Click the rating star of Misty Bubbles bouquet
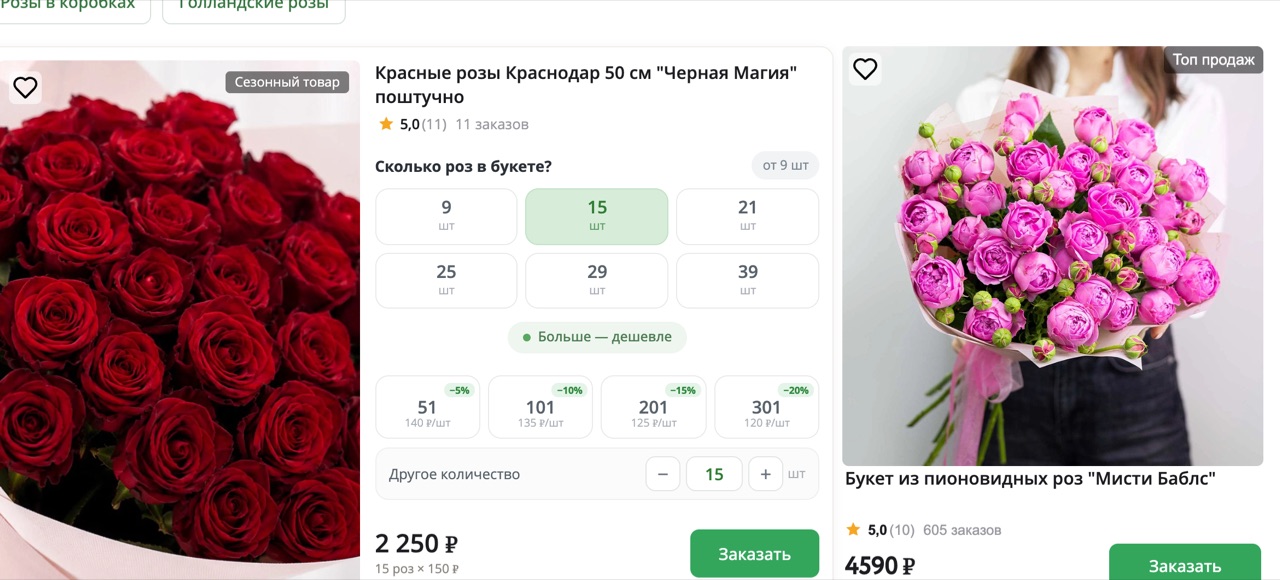1280x580 pixels. click(853, 530)
